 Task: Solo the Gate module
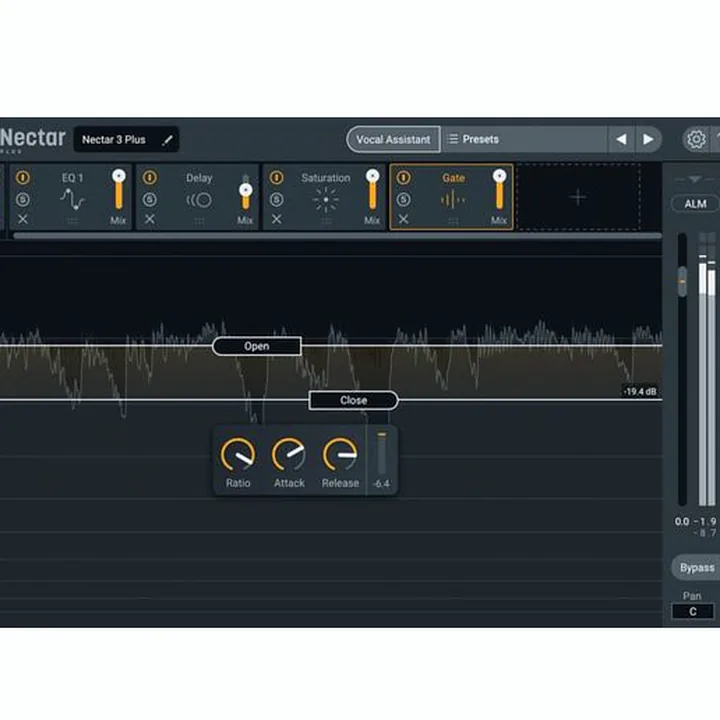pyautogui.click(x=403, y=199)
